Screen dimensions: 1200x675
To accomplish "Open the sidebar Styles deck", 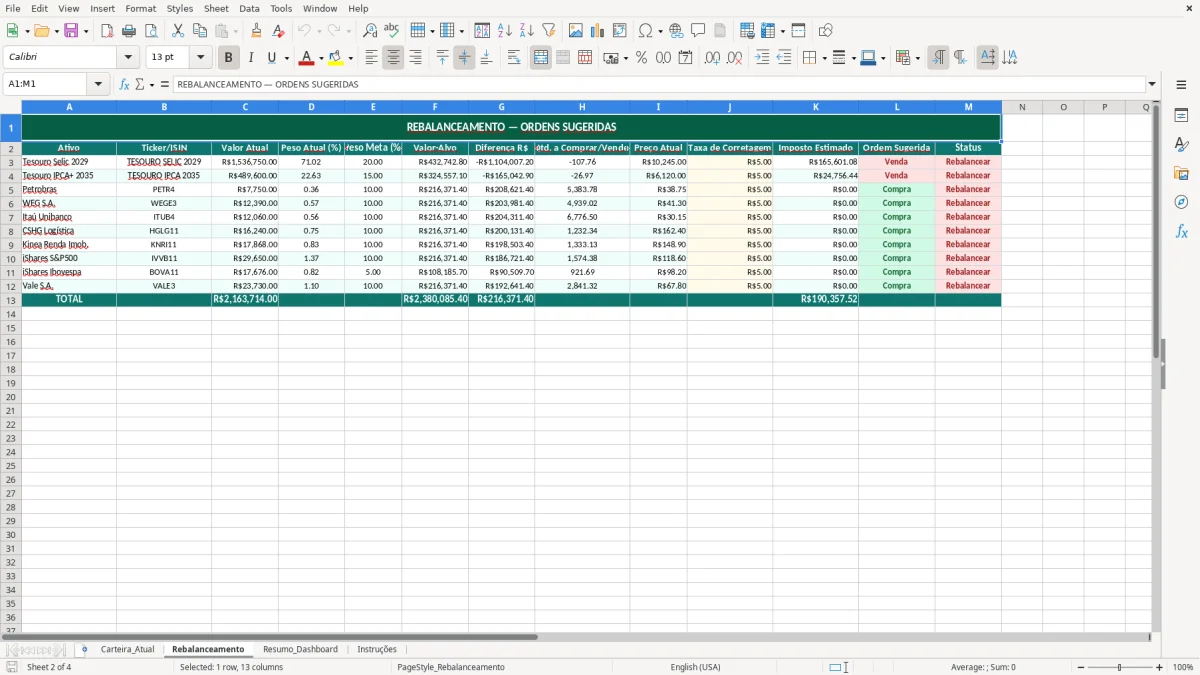I will tap(1181, 145).
